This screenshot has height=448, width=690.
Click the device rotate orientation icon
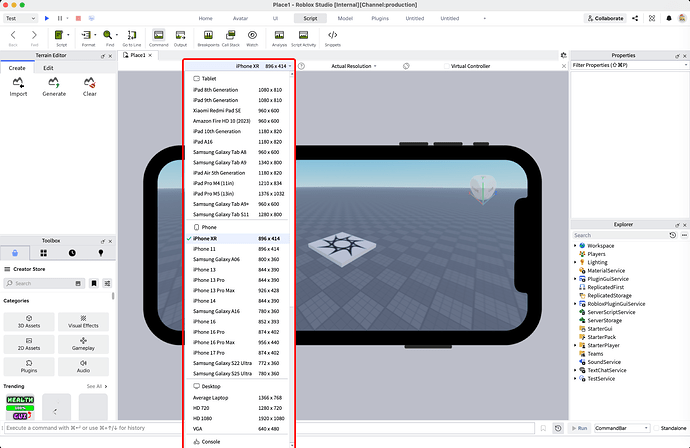pyautogui.click(x=406, y=66)
